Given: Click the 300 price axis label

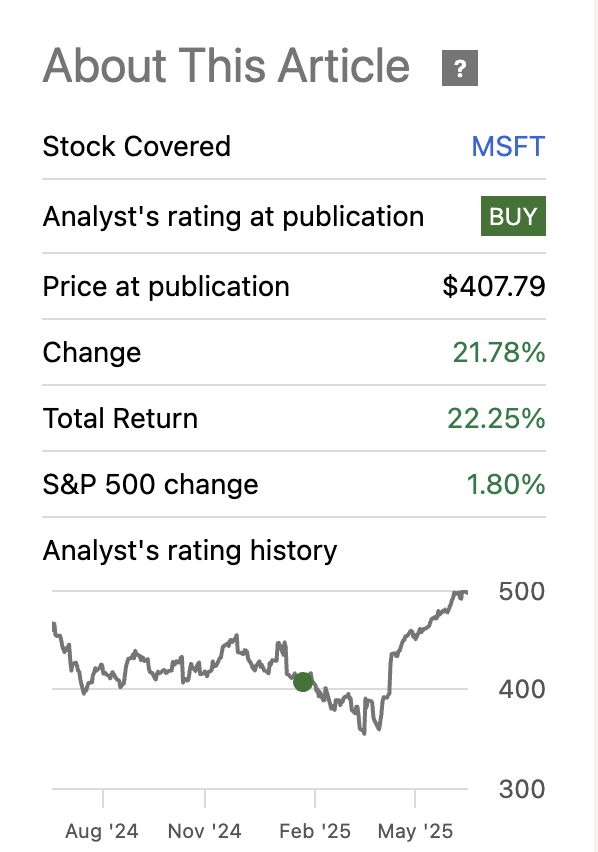Looking at the screenshot, I should [520, 789].
